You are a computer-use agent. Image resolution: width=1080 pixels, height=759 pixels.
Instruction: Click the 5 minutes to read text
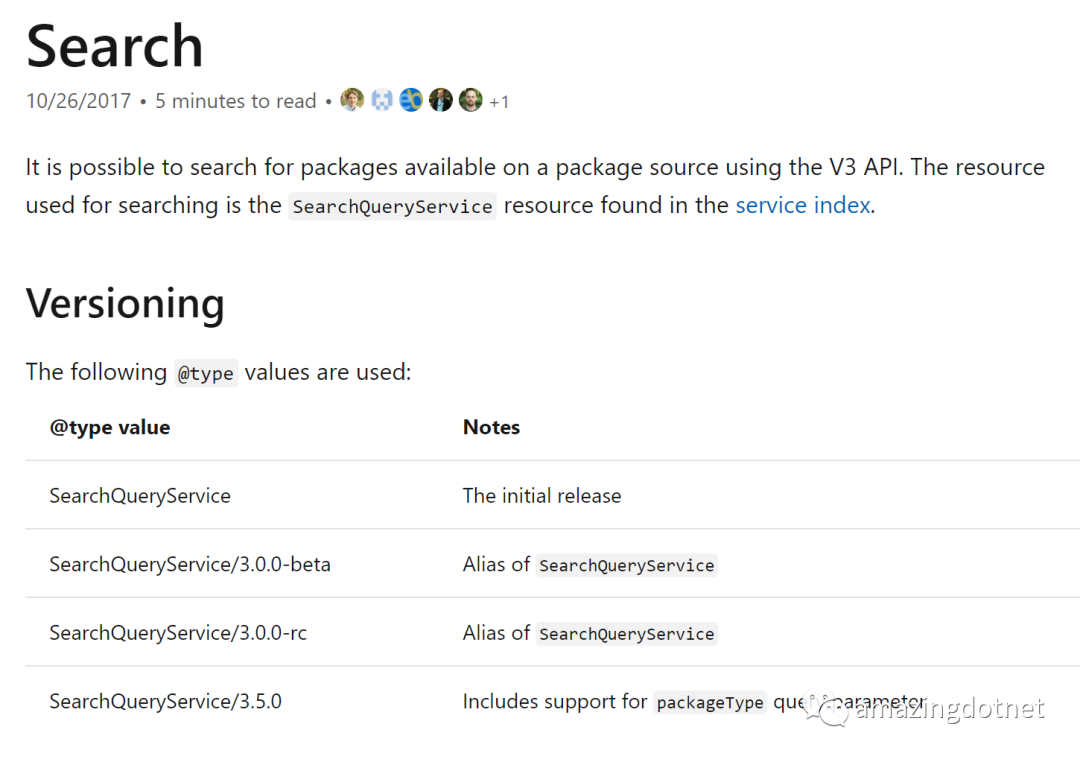[236, 101]
